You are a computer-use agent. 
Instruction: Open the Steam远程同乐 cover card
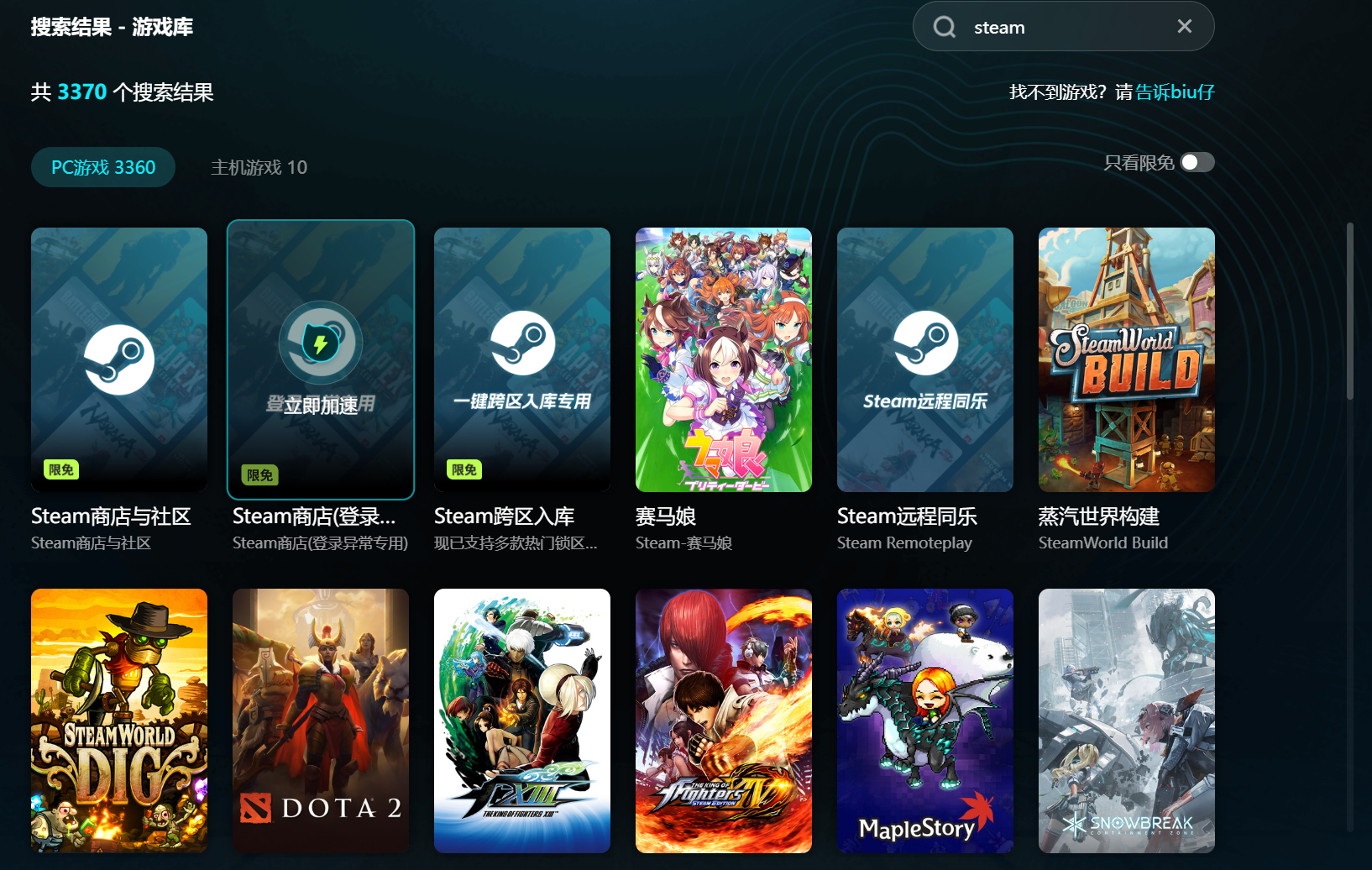point(925,359)
